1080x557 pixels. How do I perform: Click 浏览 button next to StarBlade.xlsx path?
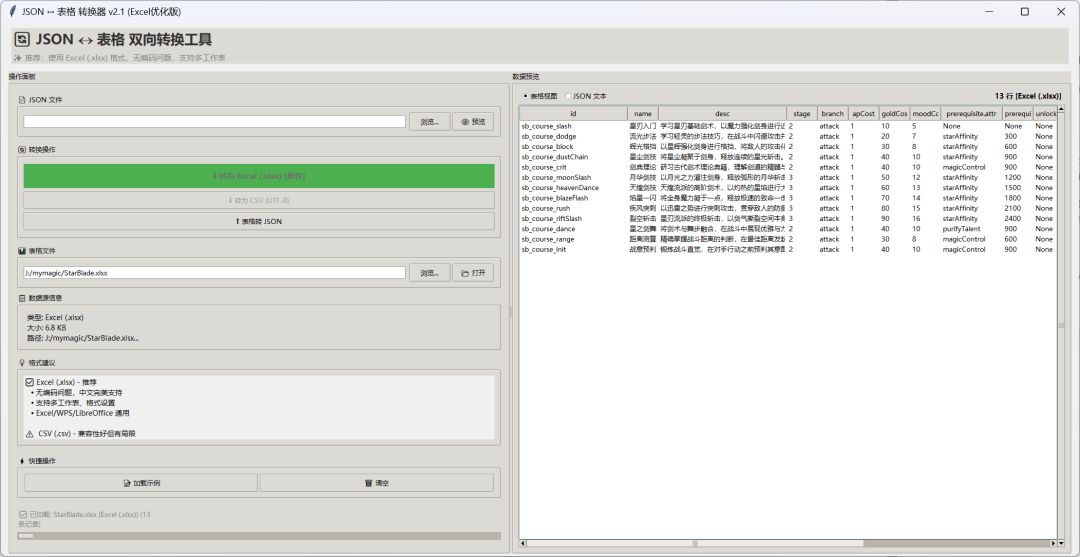(x=430, y=273)
